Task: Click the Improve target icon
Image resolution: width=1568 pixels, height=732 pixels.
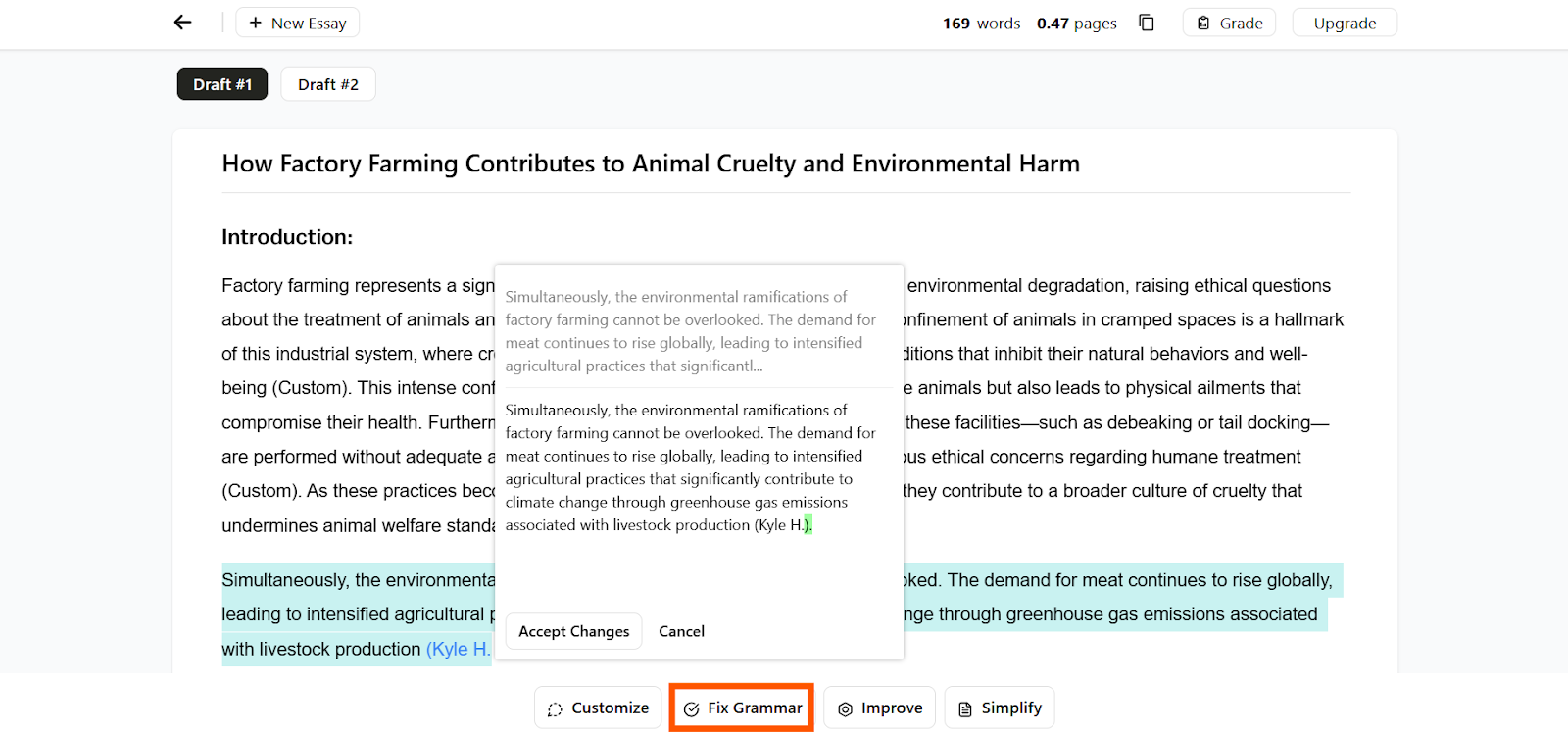Action: (x=845, y=708)
